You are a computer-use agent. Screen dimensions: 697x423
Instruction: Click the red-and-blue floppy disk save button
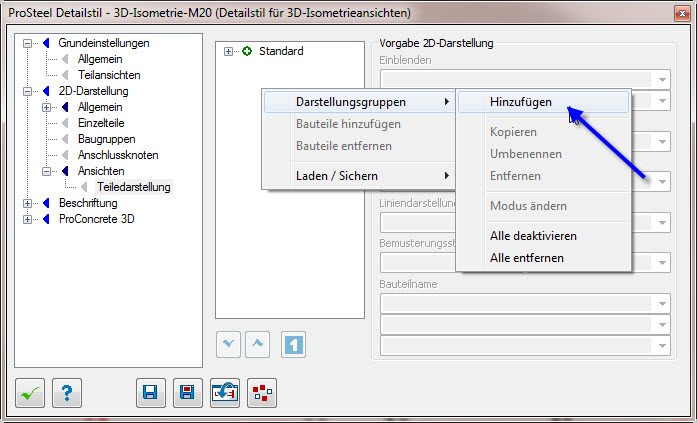pyautogui.click(x=188, y=393)
